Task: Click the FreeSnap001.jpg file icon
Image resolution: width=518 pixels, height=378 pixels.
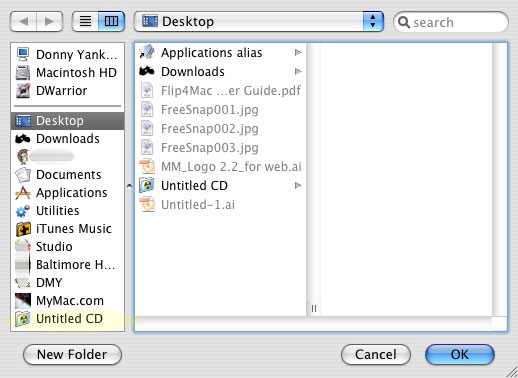Action: [147, 109]
